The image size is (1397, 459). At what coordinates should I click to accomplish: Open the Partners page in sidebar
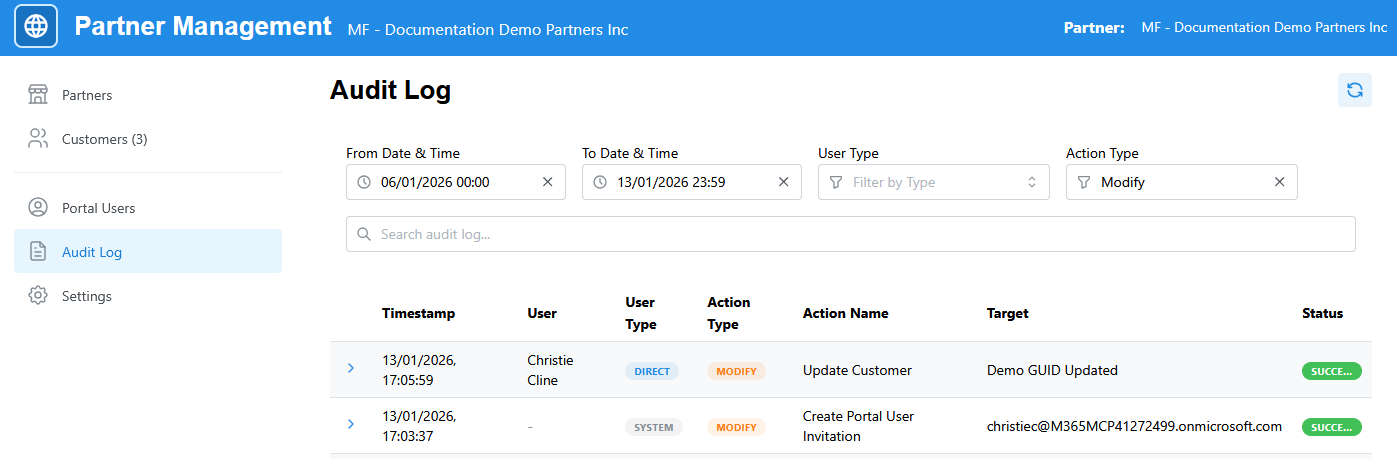point(87,95)
